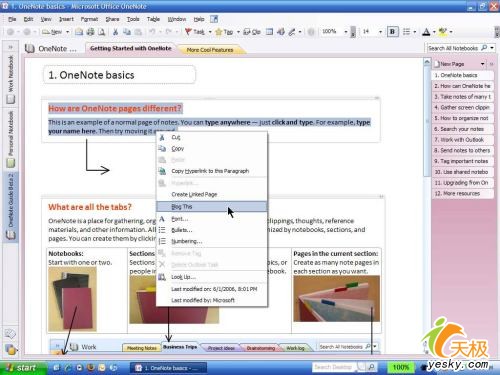The height and width of the screenshot is (375, 500).
Task: Click the Undo arrow in the toolbar
Action: point(152,32)
